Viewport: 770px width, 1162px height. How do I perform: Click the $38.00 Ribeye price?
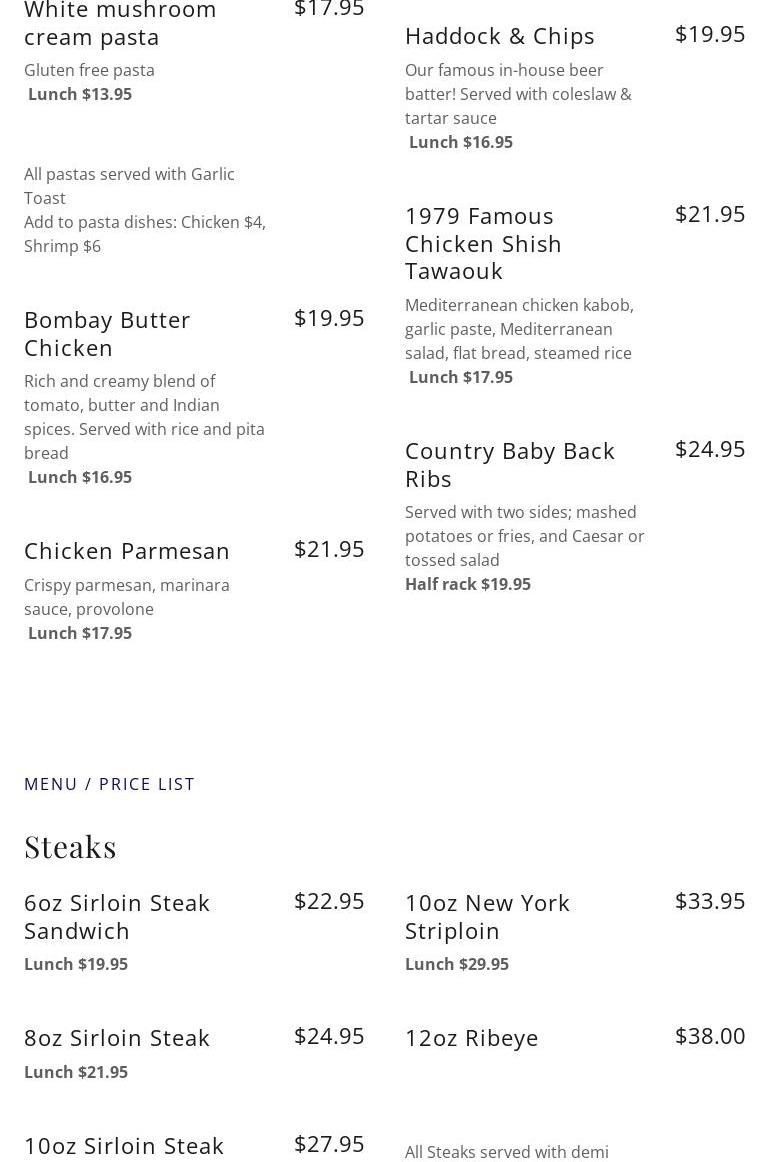tap(710, 1036)
